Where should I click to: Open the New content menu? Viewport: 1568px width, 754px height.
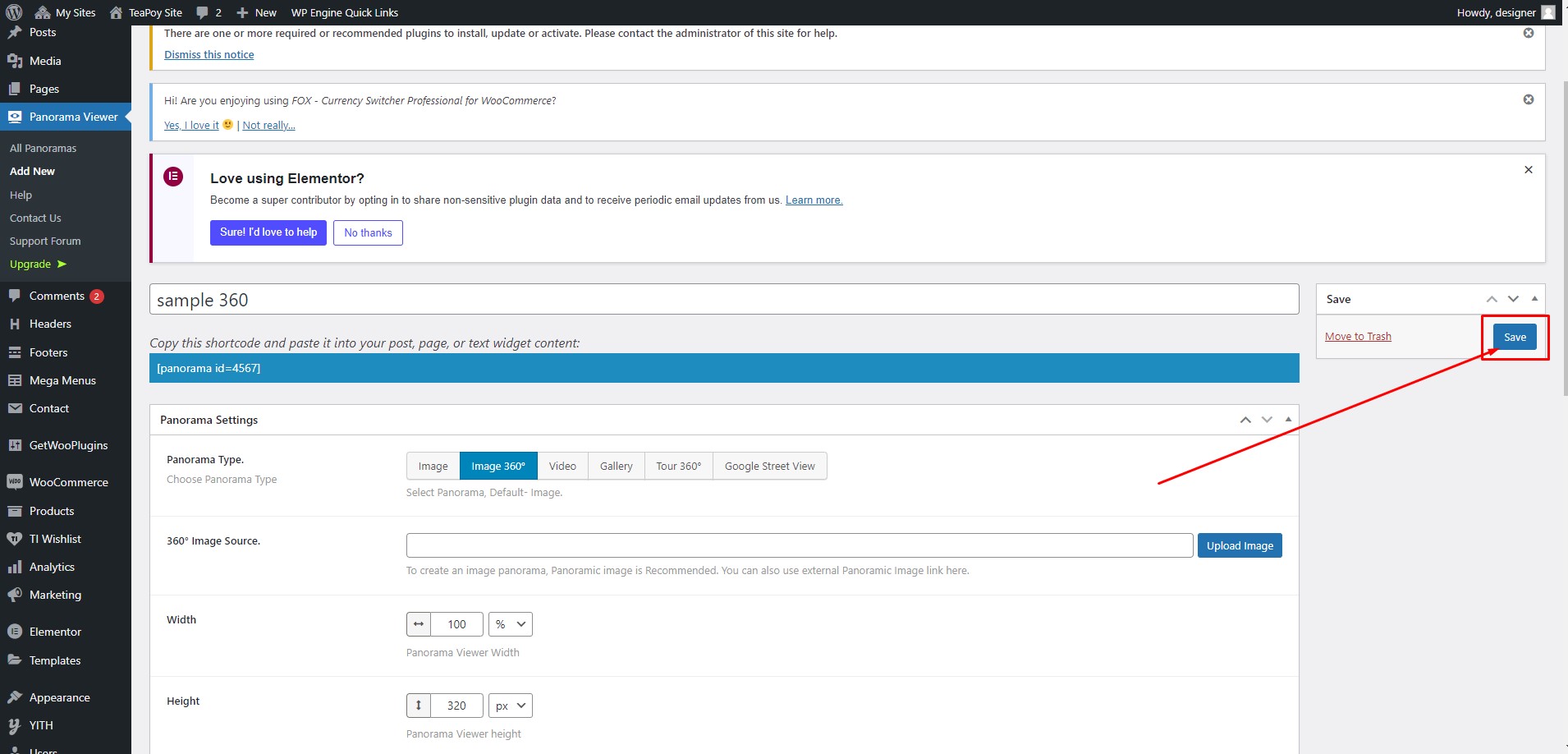pos(256,12)
